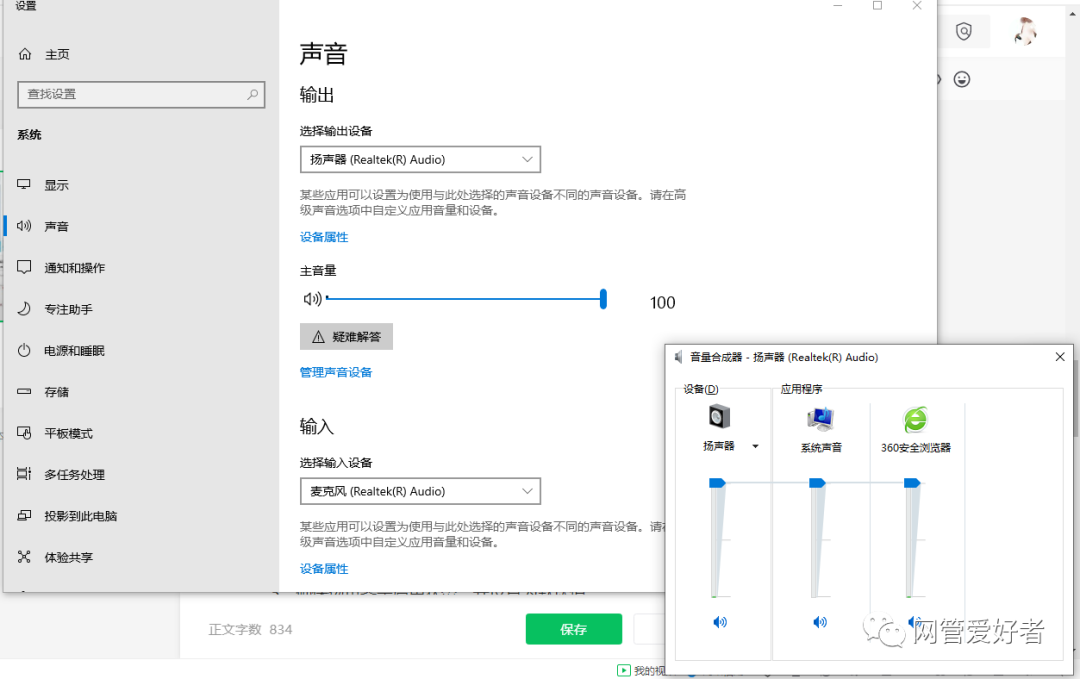Click the 100 volume value text
The image size is (1080, 679).
(x=663, y=303)
